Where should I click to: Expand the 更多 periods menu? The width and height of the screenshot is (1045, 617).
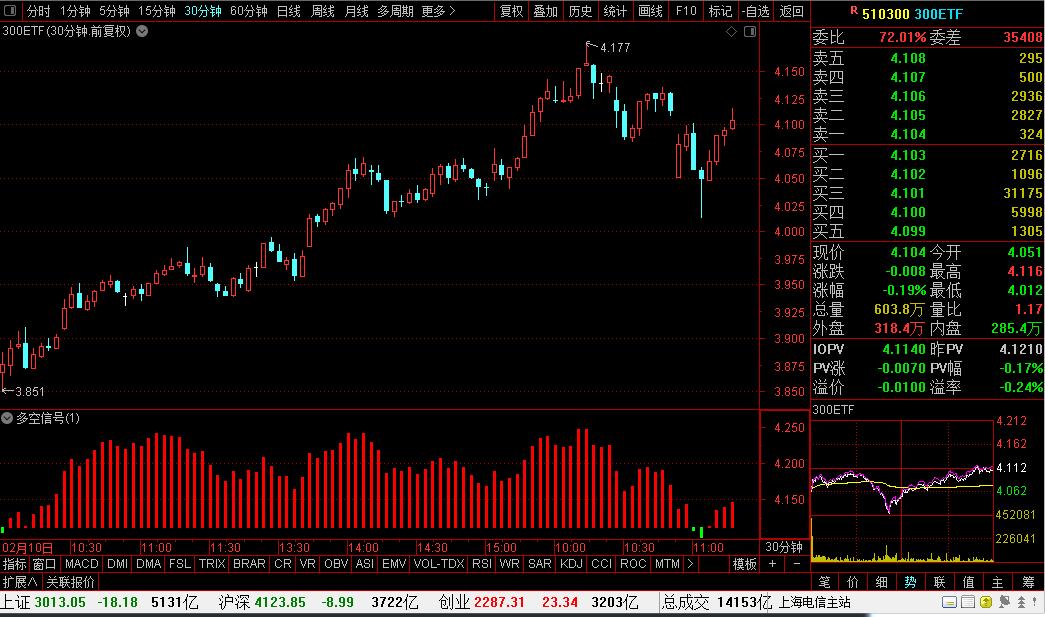click(439, 11)
